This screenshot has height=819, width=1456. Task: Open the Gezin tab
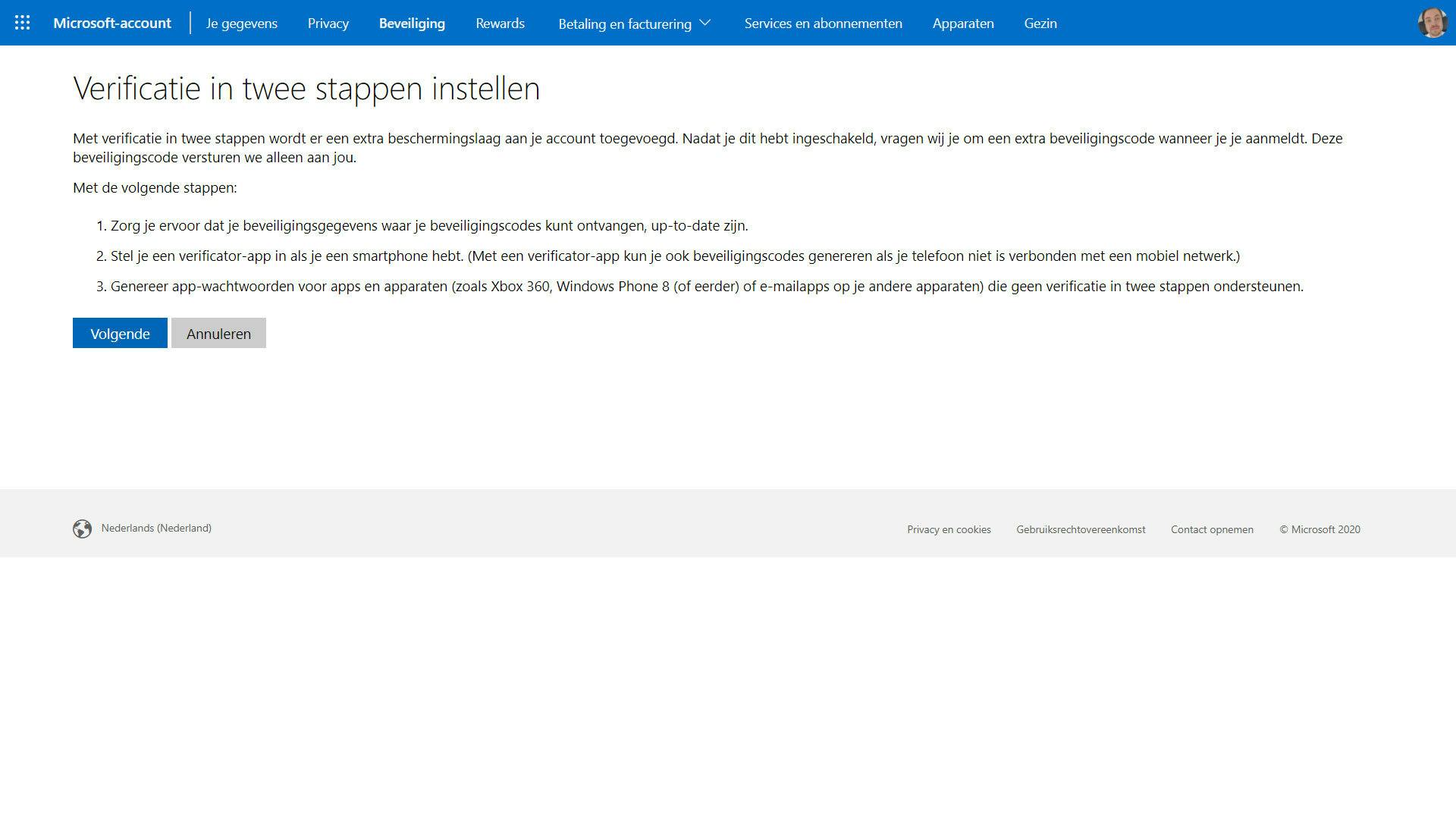(x=1040, y=24)
